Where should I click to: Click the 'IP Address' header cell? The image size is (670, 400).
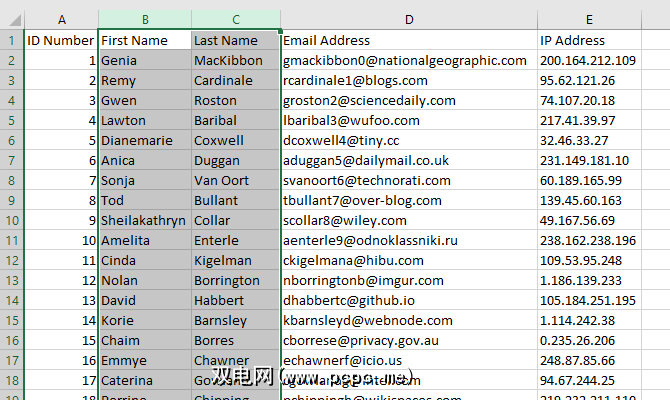tap(589, 40)
